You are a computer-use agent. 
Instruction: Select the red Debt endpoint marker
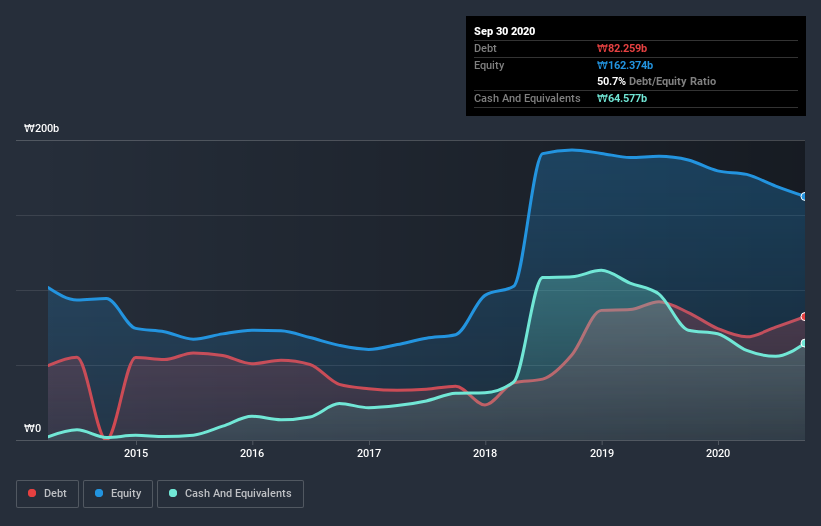tap(804, 317)
